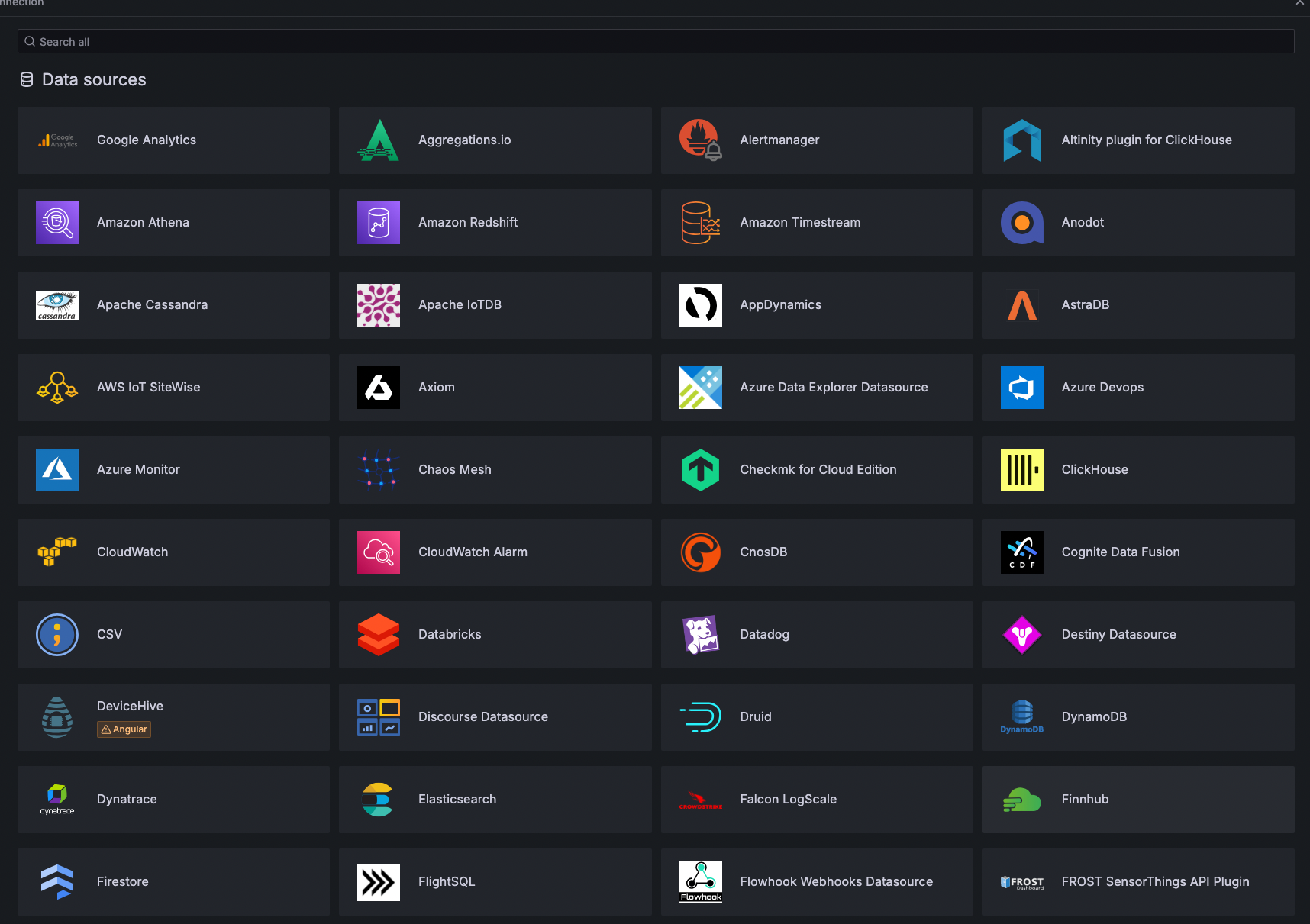This screenshot has width=1310, height=924.
Task: Open the Cognite Data Fusion CDF icon
Action: pyautogui.click(x=1022, y=552)
